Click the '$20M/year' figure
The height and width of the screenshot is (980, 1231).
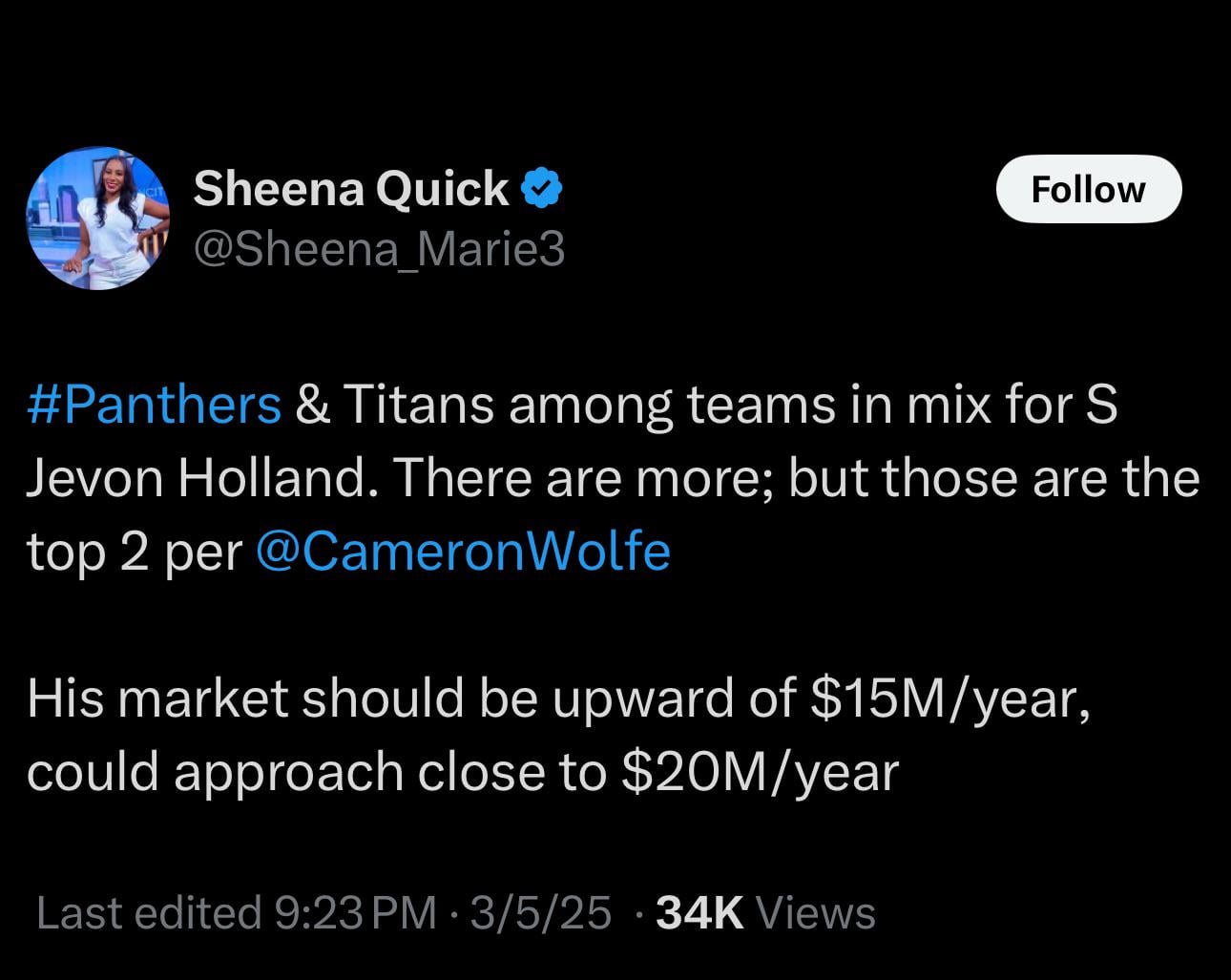coord(760,772)
